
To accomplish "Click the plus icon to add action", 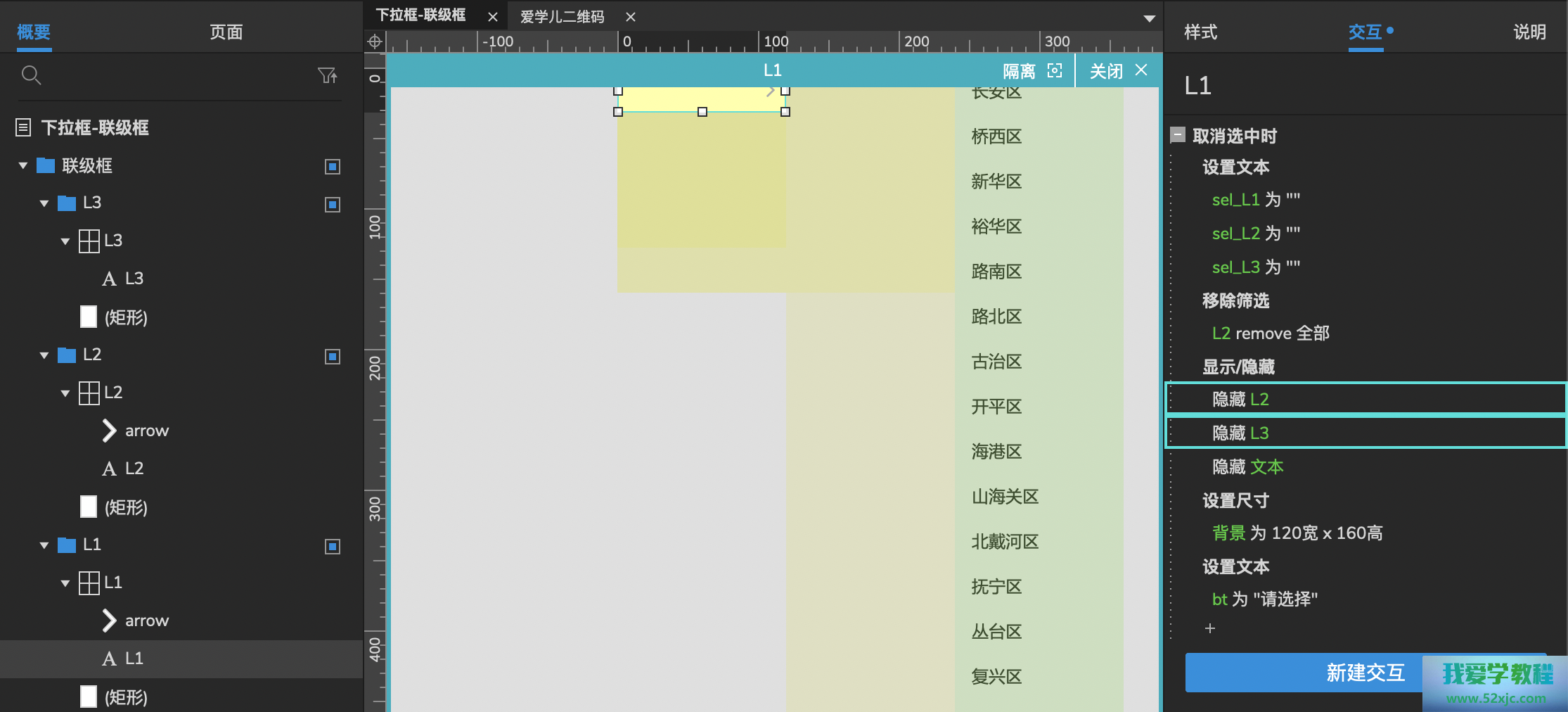I will tap(1209, 628).
